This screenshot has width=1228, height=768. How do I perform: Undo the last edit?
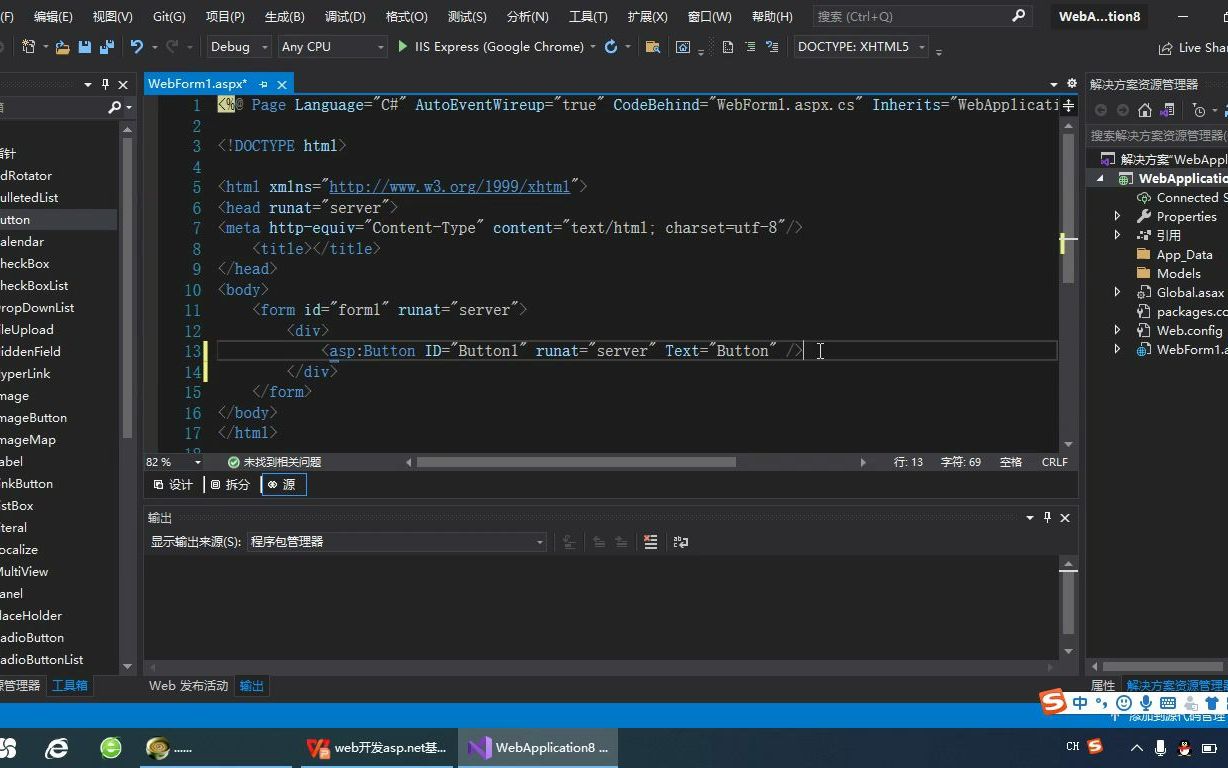point(137,47)
